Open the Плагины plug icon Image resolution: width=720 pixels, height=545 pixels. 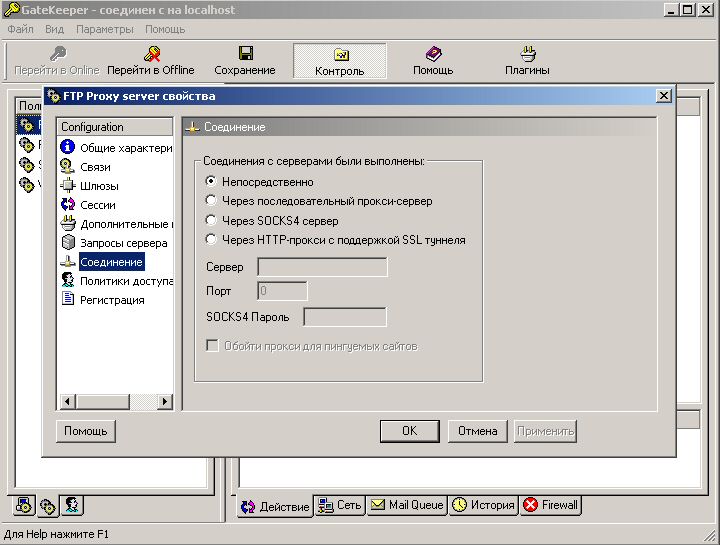528,54
